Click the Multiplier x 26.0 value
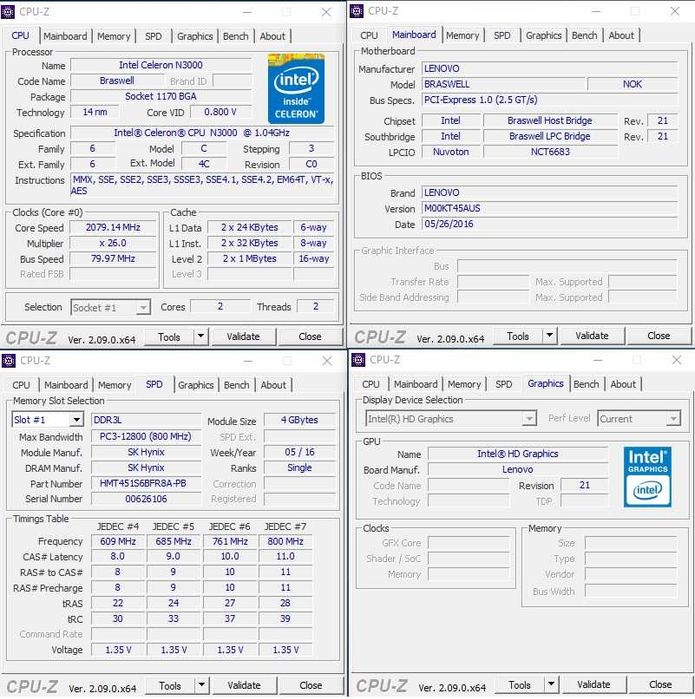This screenshot has width=695, height=699. pyautogui.click(x=113, y=243)
